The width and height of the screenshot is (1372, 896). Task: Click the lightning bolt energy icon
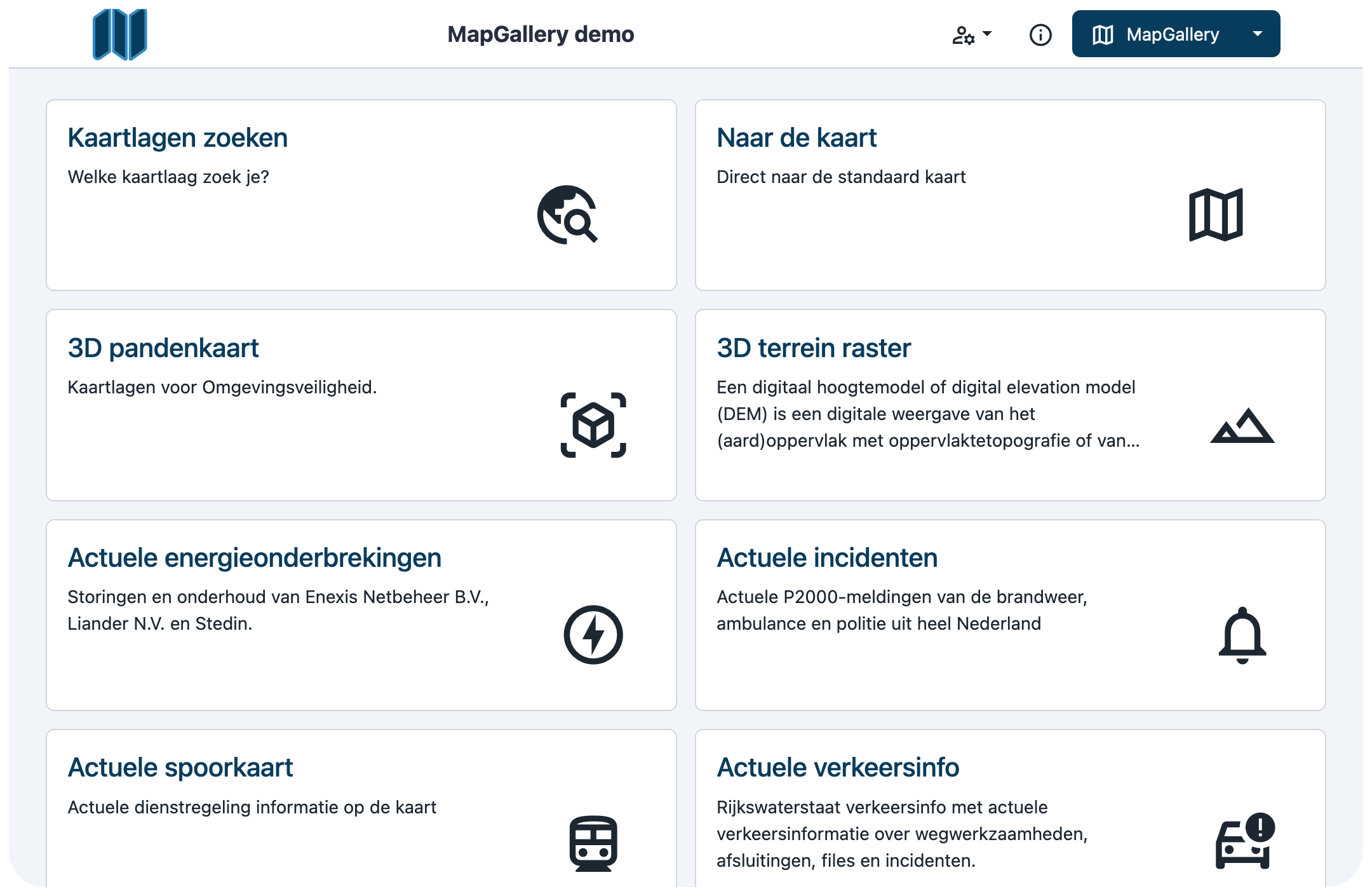pos(593,635)
